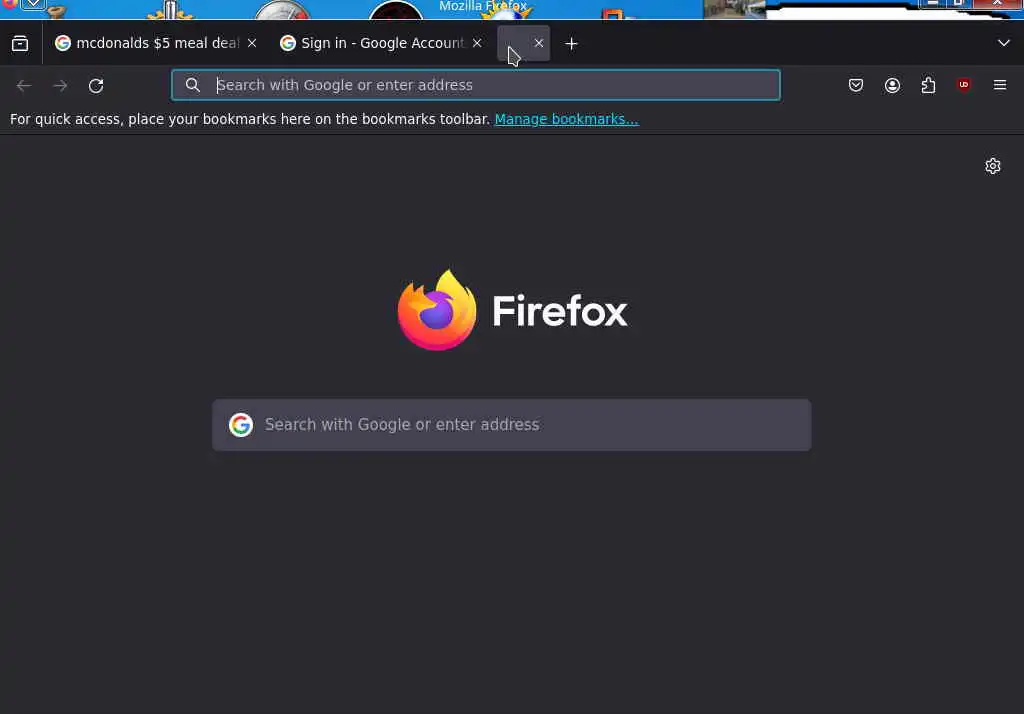Click the Firefox logo on new tab page
The height and width of the screenshot is (714, 1024).
(512, 310)
